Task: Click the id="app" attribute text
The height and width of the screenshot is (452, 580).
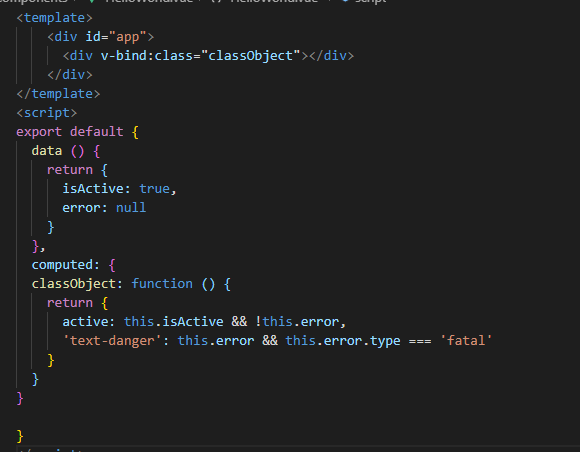Action: click(116, 37)
